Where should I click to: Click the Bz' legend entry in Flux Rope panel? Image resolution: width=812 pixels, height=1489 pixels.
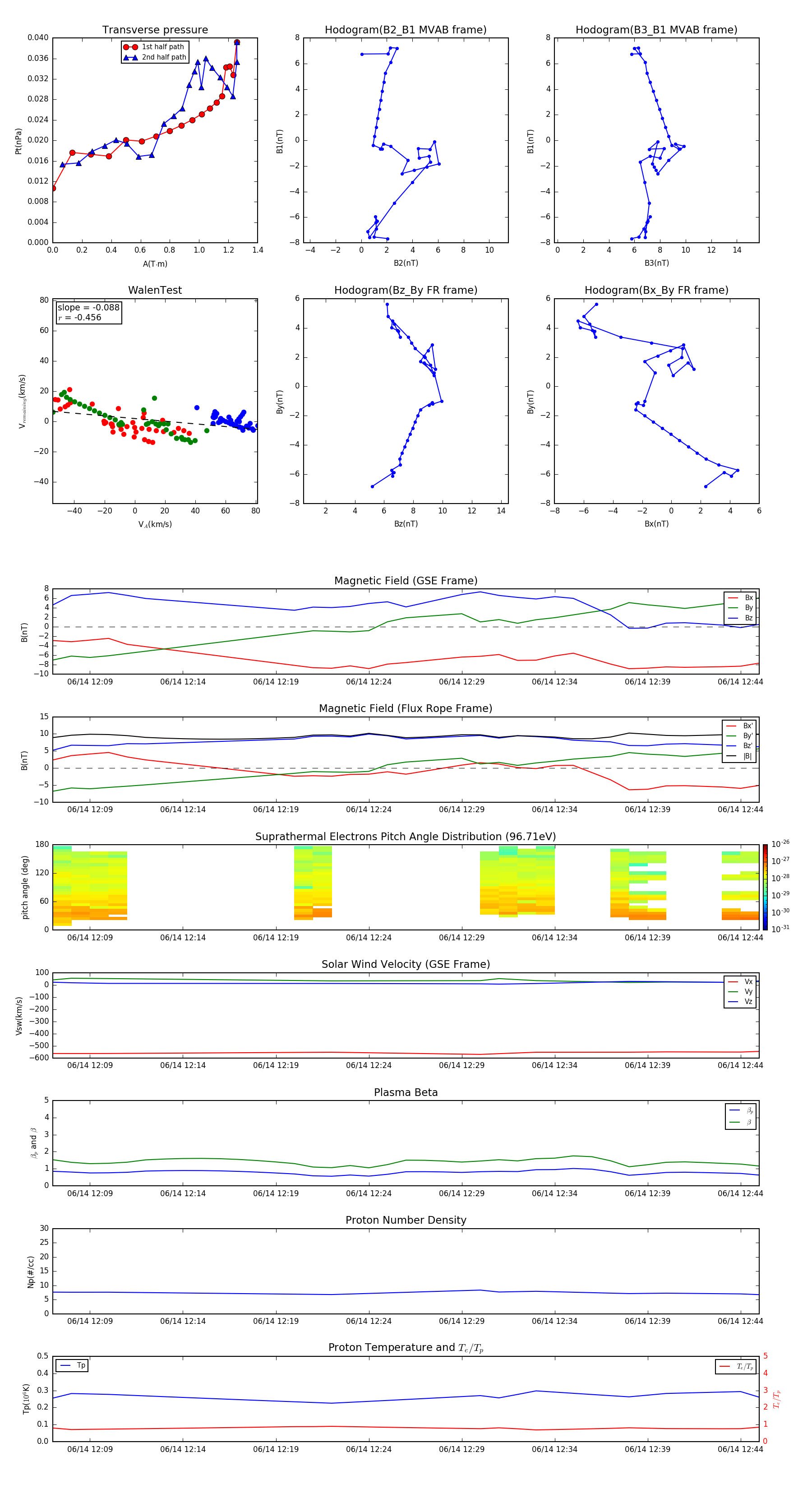coord(740,746)
